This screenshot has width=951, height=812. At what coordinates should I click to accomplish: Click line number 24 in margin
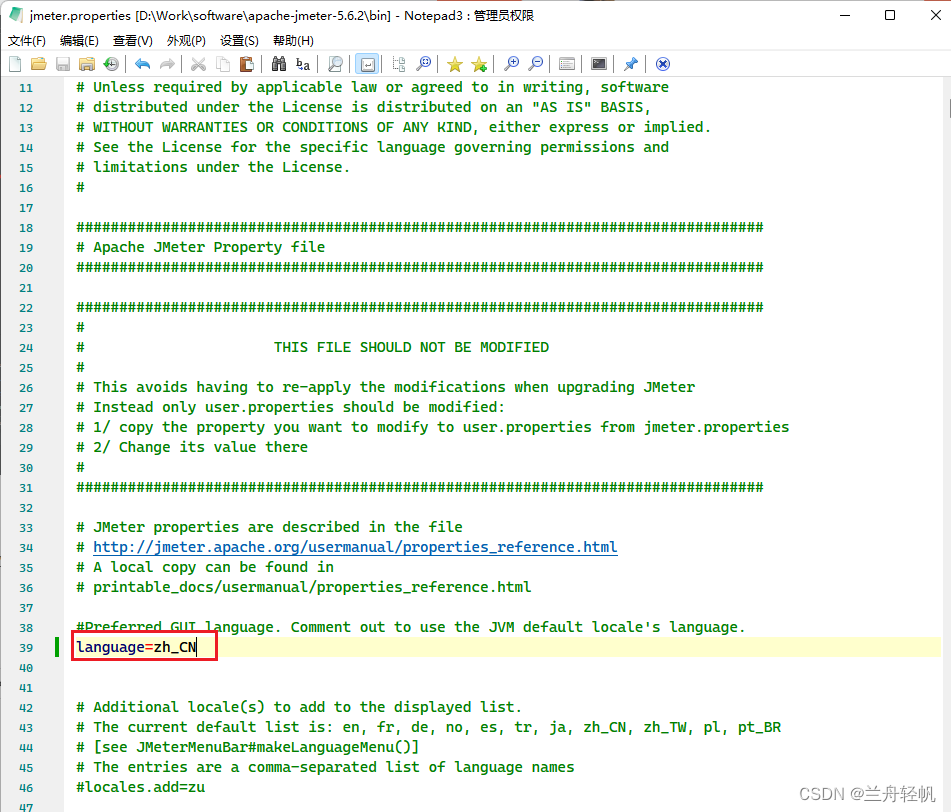26,348
